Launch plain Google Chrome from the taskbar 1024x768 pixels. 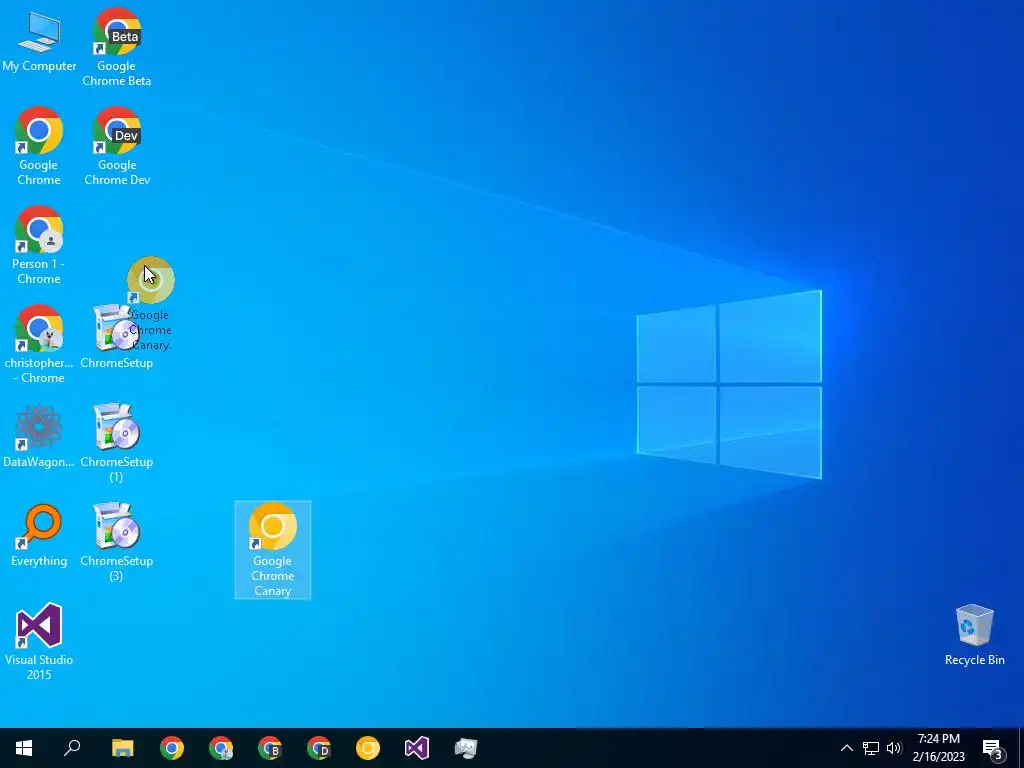pos(172,748)
